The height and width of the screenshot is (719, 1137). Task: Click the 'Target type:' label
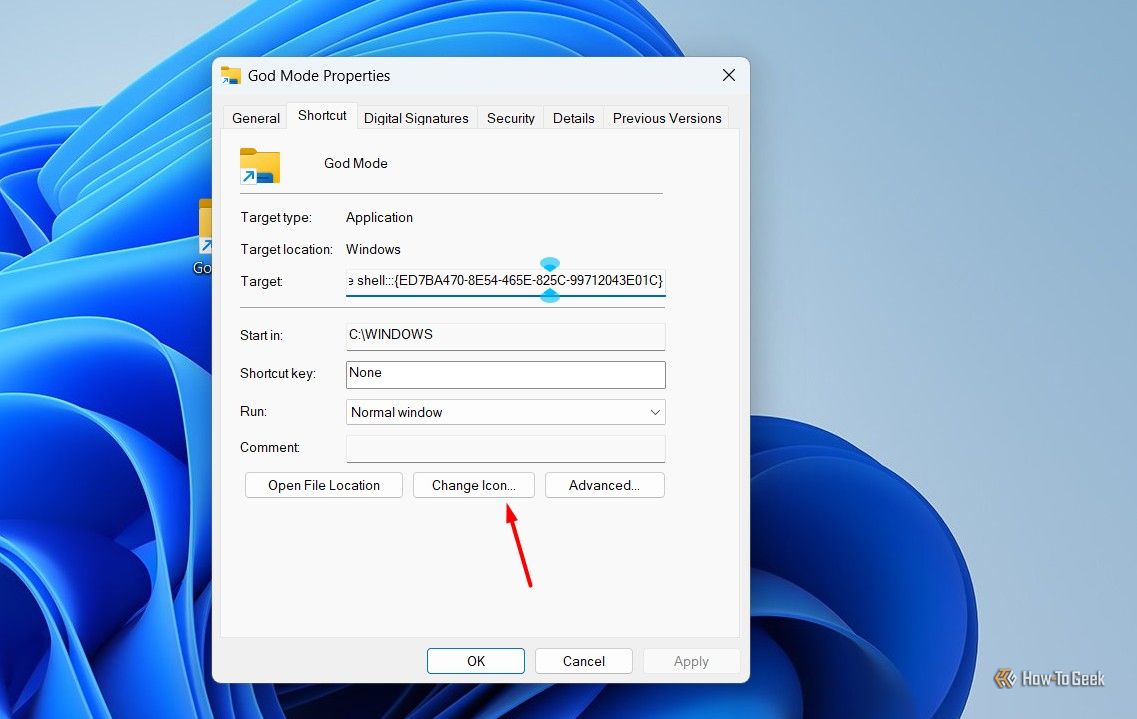tap(276, 217)
